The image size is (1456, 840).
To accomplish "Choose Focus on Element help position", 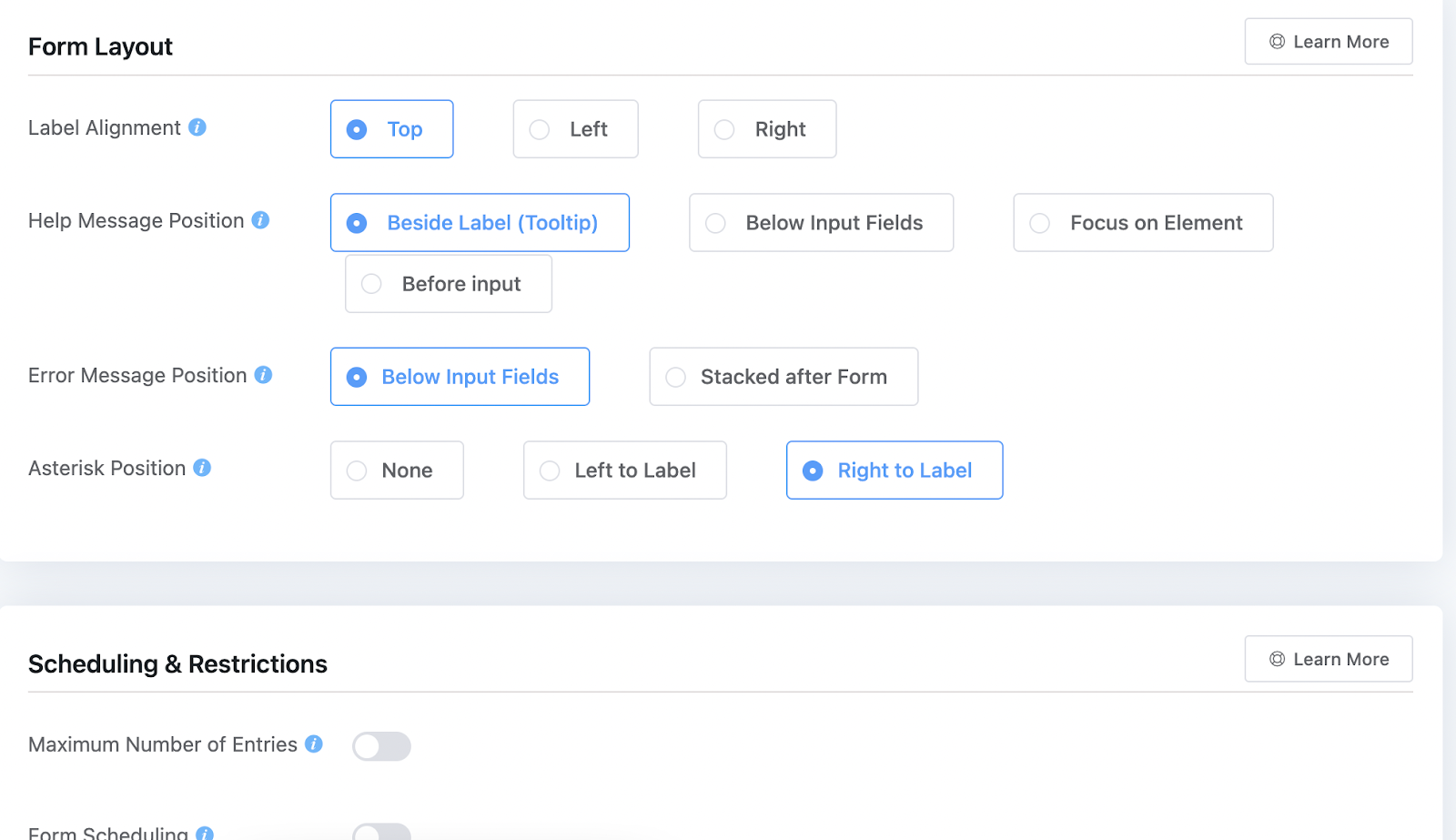I will (x=1142, y=223).
